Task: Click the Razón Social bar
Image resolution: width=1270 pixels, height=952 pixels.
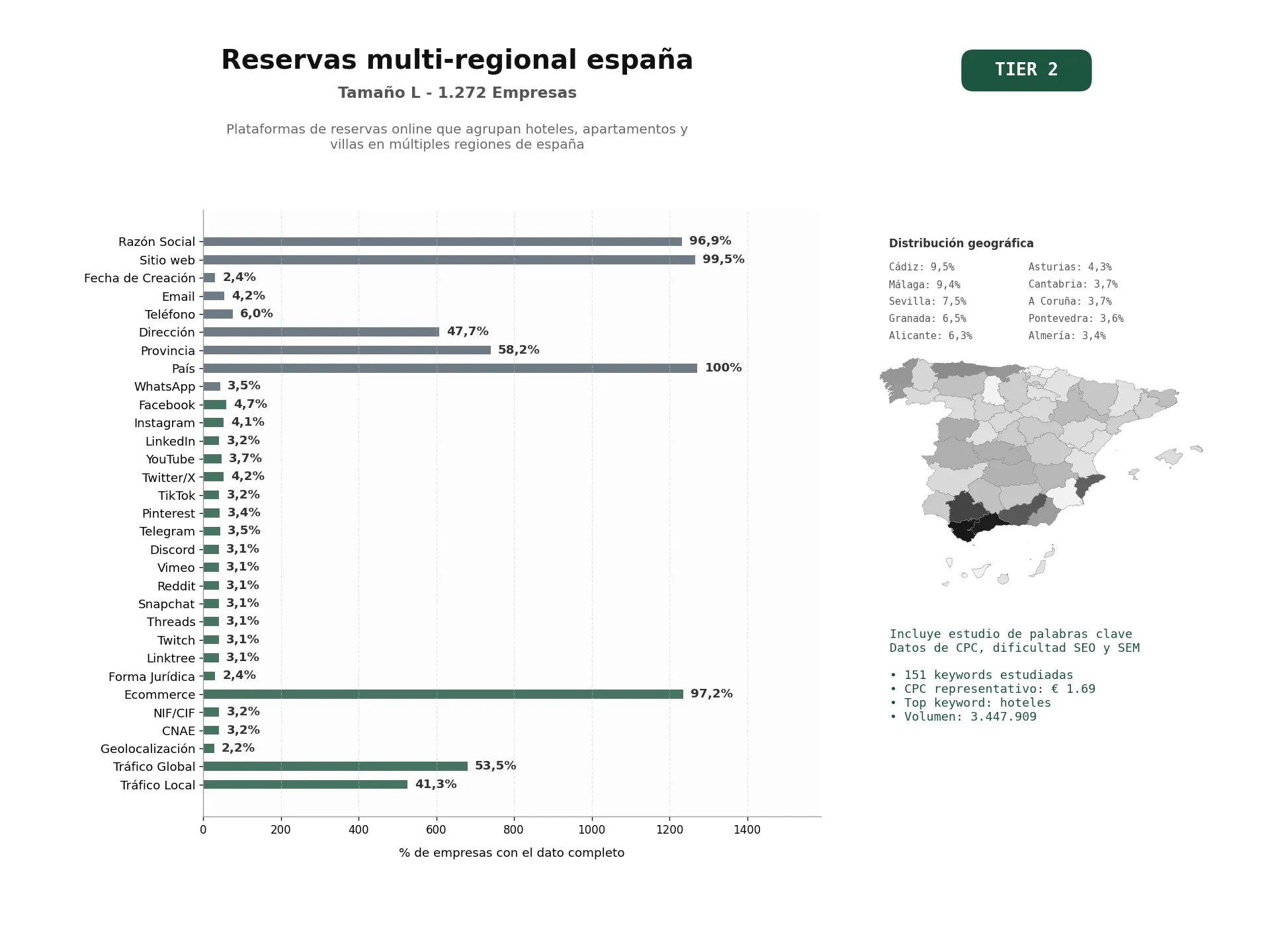Action: tap(443, 242)
